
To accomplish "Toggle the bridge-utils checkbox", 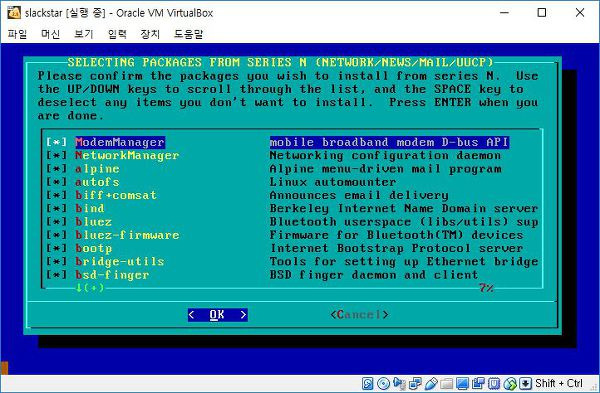I will tap(56, 262).
